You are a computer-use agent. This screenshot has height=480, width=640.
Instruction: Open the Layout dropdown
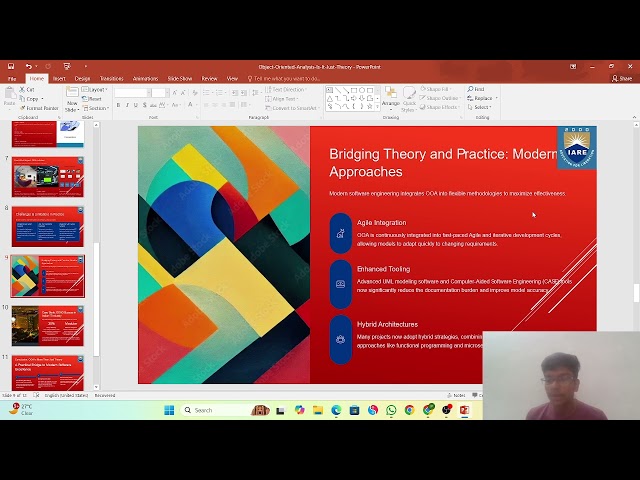click(x=95, y=89)
